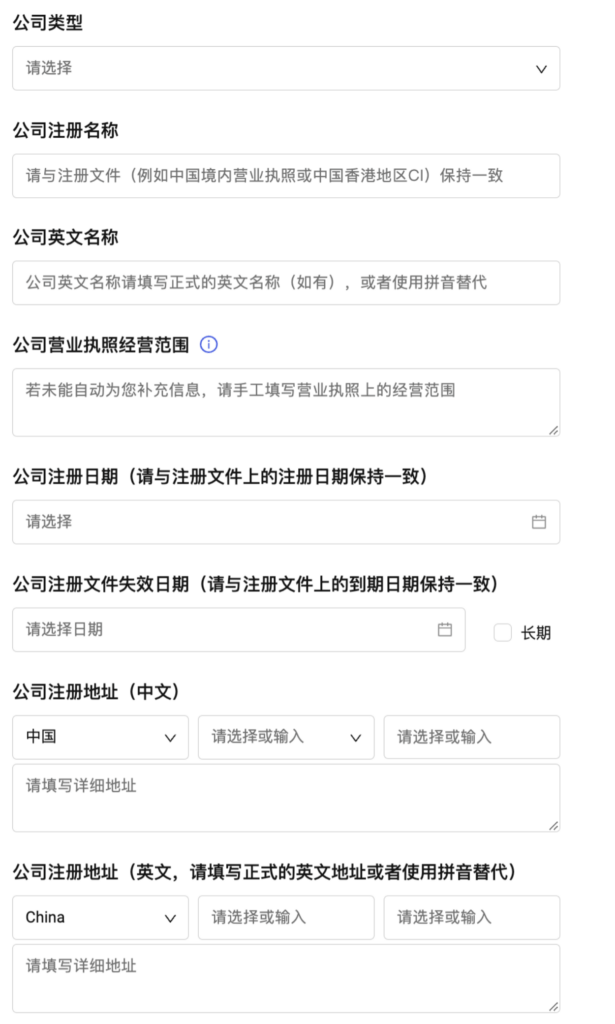Open the city 请选择或输入 dropdown for English address
Image resolution: width=615 pixels, height=1024 pixels.
pos(470,917)
